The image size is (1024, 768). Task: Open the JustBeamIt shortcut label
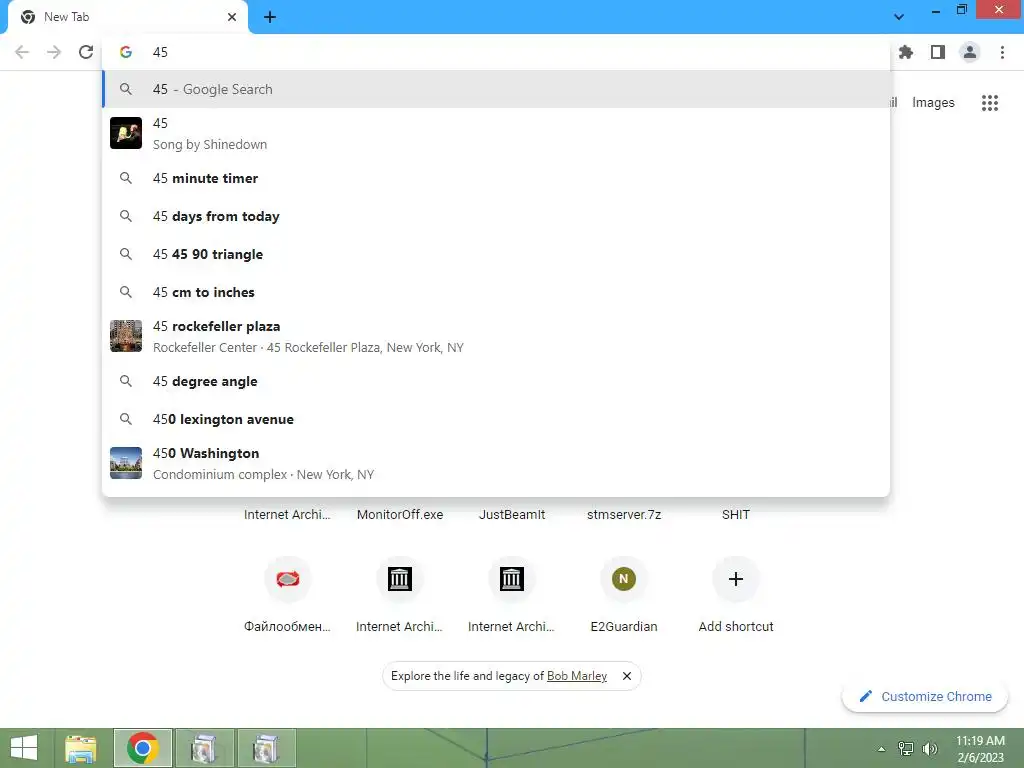(512, 515)
